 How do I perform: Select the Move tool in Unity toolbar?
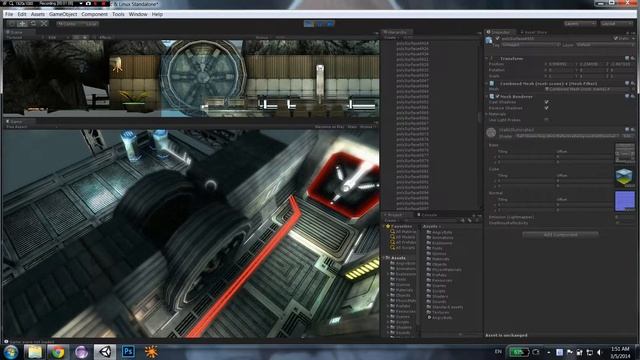coord(22,24)
